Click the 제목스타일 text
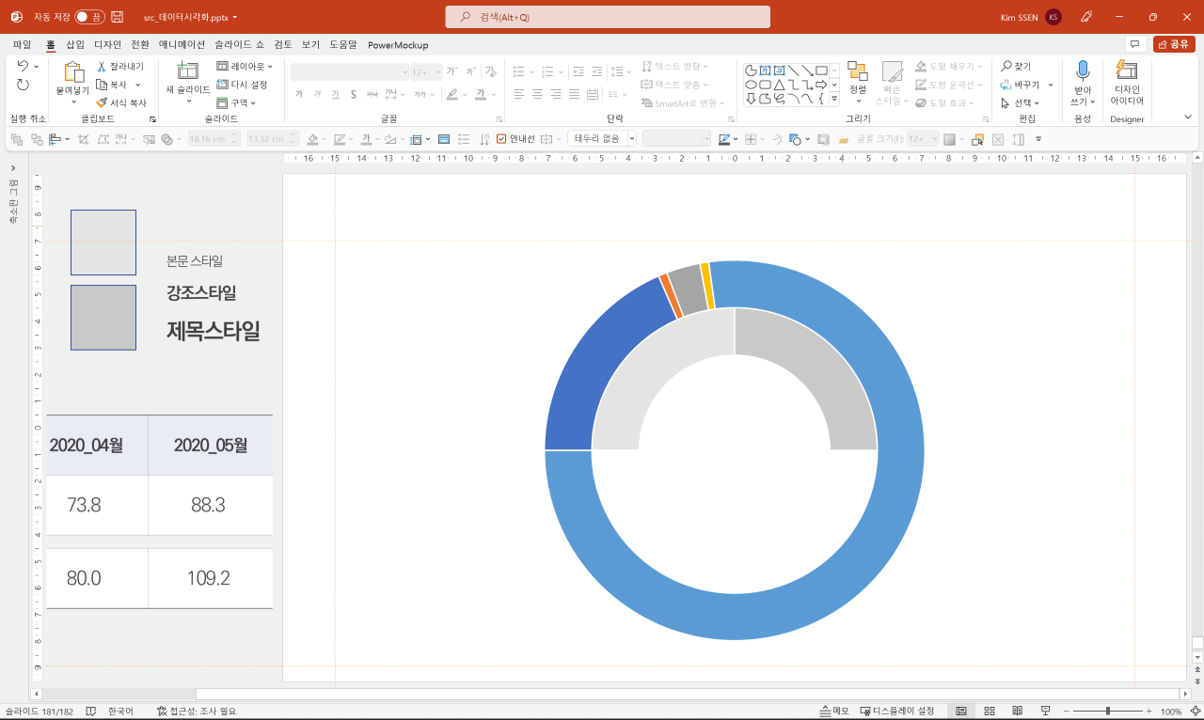Screen dimensions: 1204x720 (x=213, y=331)
